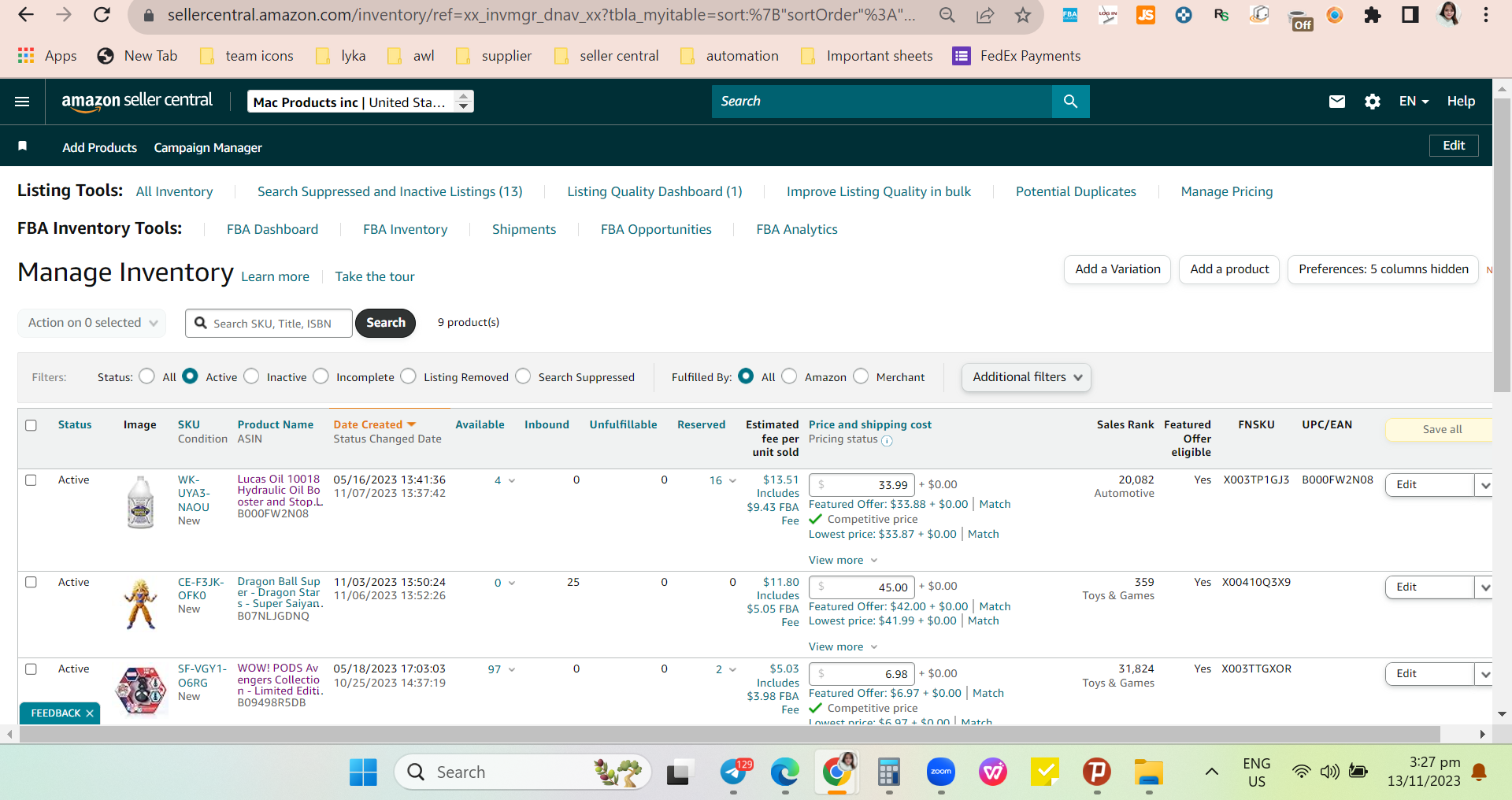Viewport: 1512px width, 800px height.
Task: Click the Dragon Ball figure thumbnail
Action: tap(141, 604)
